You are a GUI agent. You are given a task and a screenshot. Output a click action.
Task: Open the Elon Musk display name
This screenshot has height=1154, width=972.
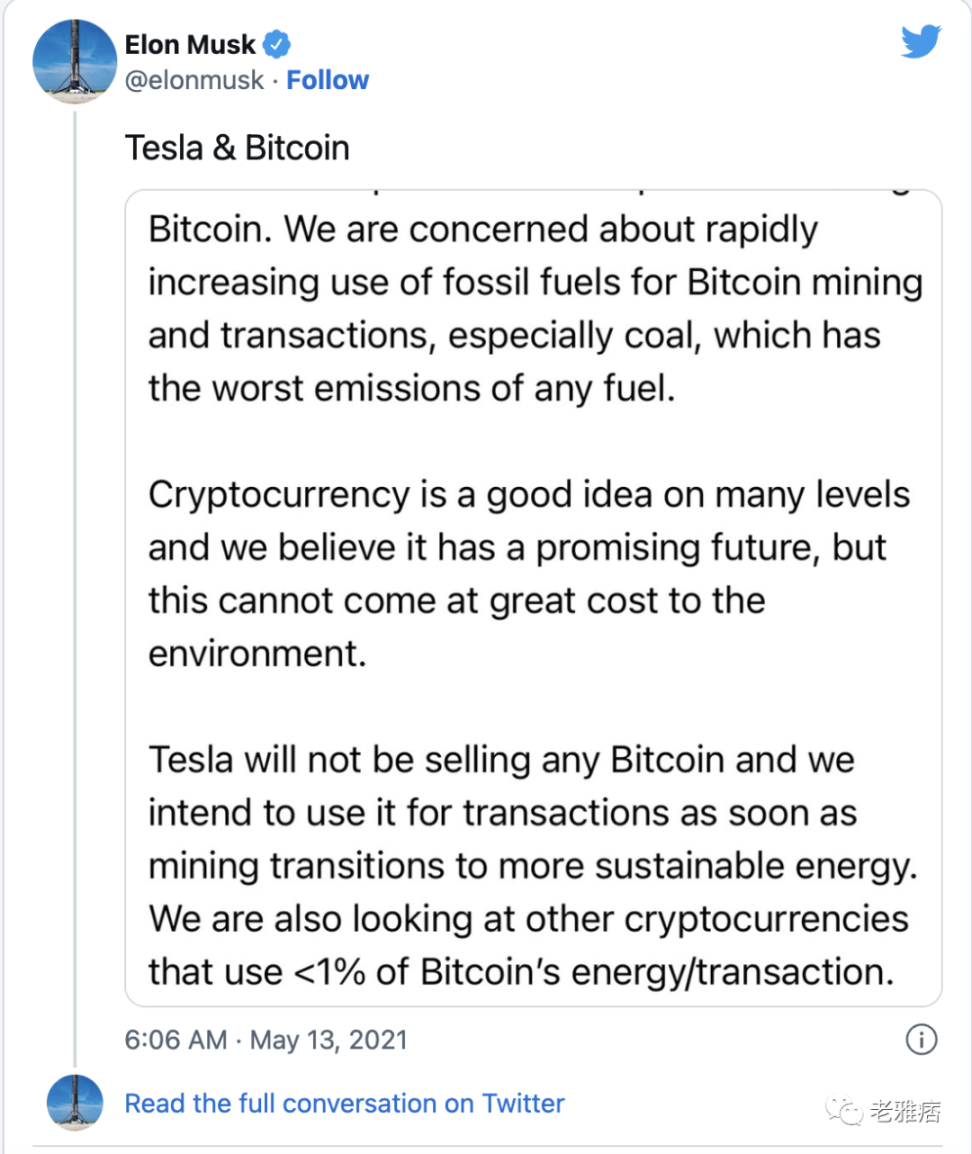click(x=190, y=44)
